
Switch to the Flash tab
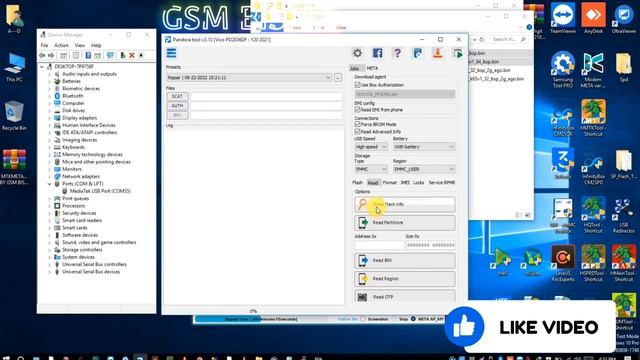click(x=358, y=182)
